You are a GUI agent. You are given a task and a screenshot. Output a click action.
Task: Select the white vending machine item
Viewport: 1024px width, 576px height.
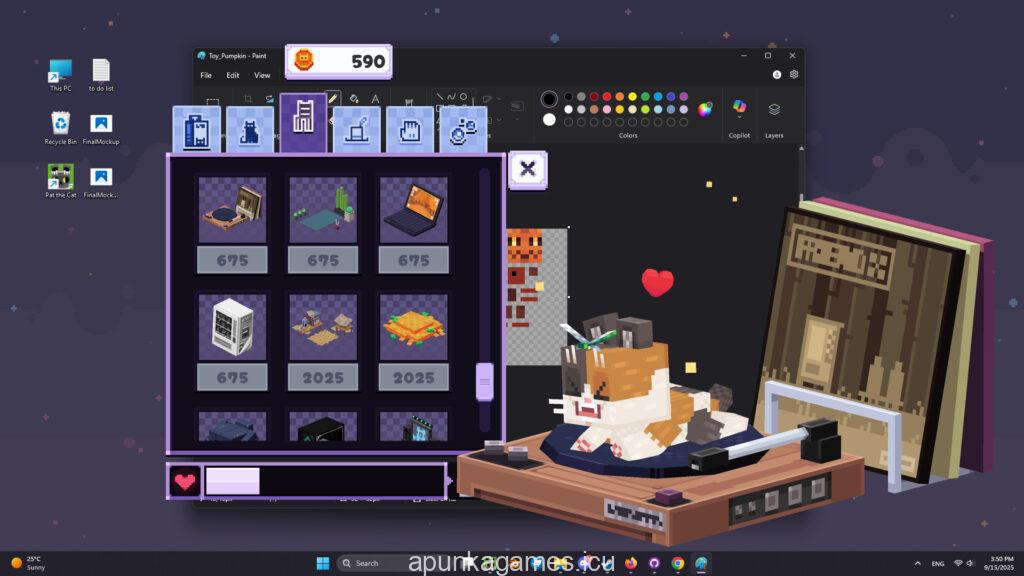coord(232,327)
